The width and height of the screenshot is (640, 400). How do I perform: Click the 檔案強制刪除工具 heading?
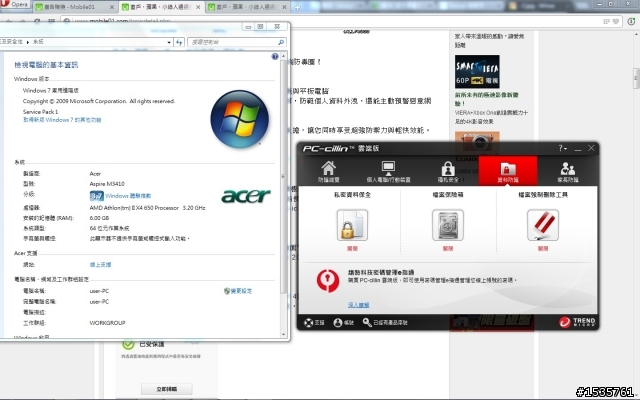pos(543,195)
